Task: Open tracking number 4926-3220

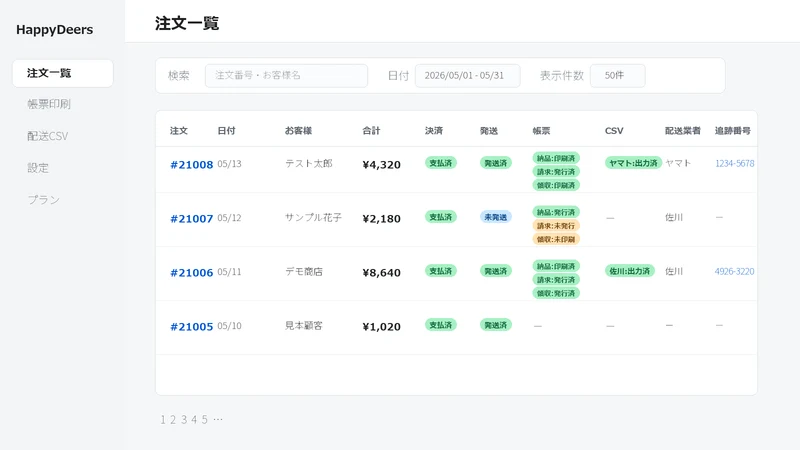Action: point(734,271)
